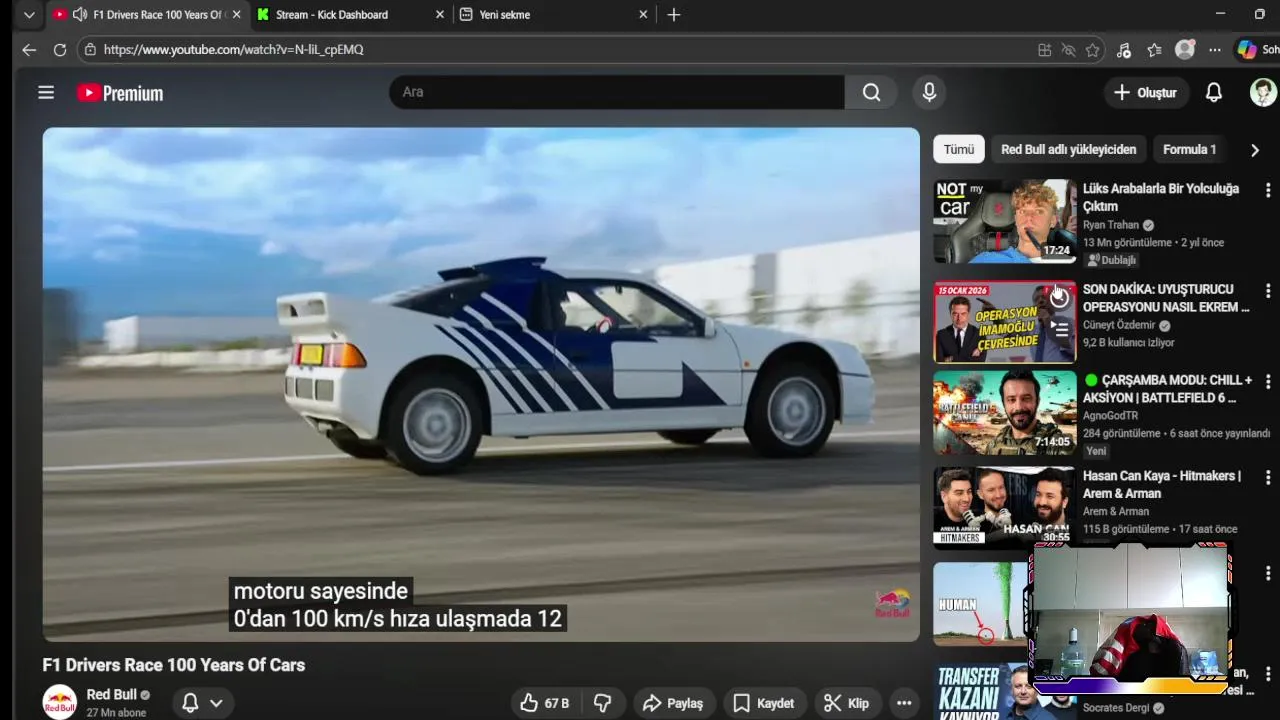
Task: Open a new tab with plus
Action: pos(674,15)
